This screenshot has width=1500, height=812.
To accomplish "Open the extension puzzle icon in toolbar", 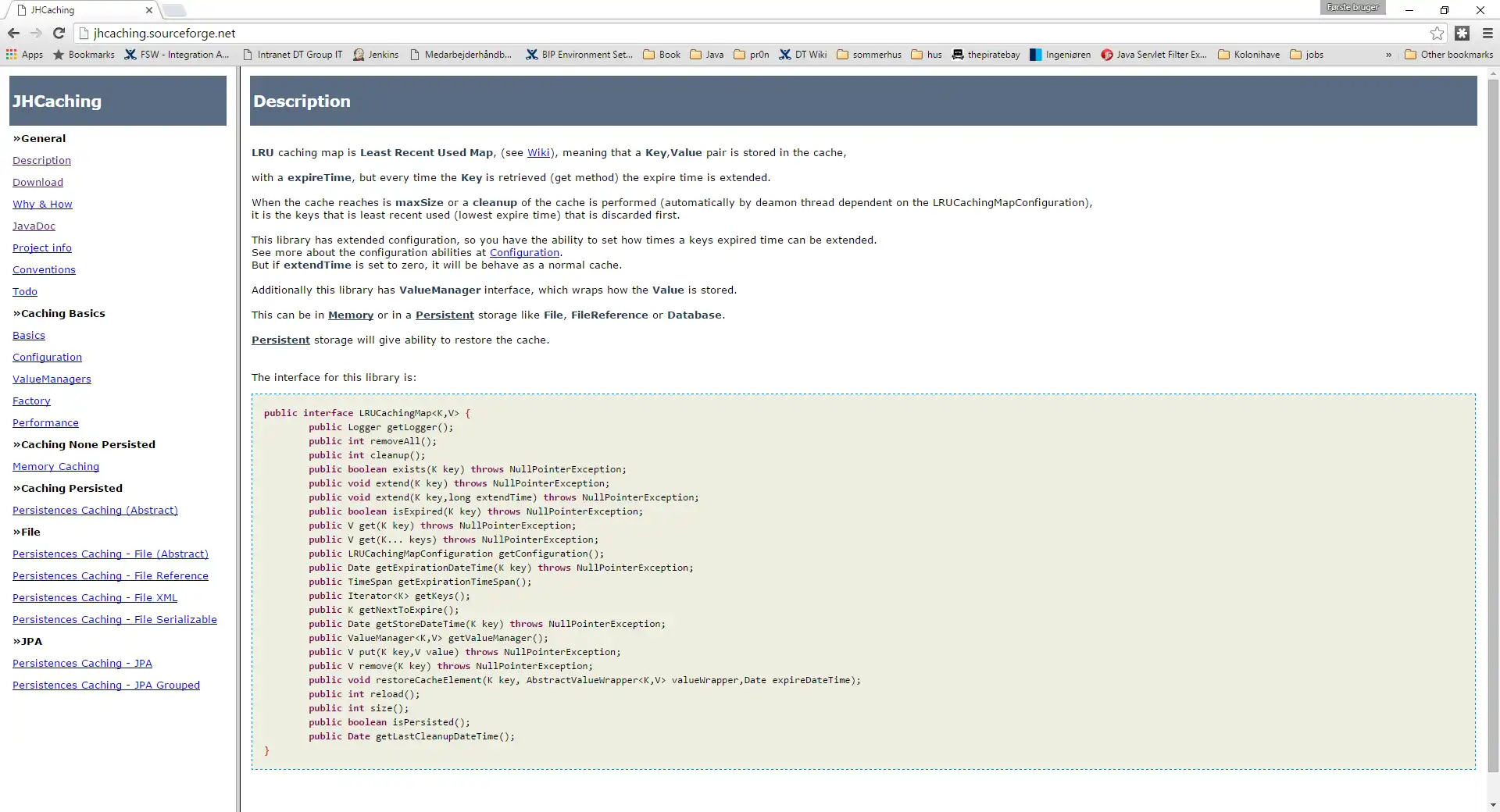I will coord(1462,33).
